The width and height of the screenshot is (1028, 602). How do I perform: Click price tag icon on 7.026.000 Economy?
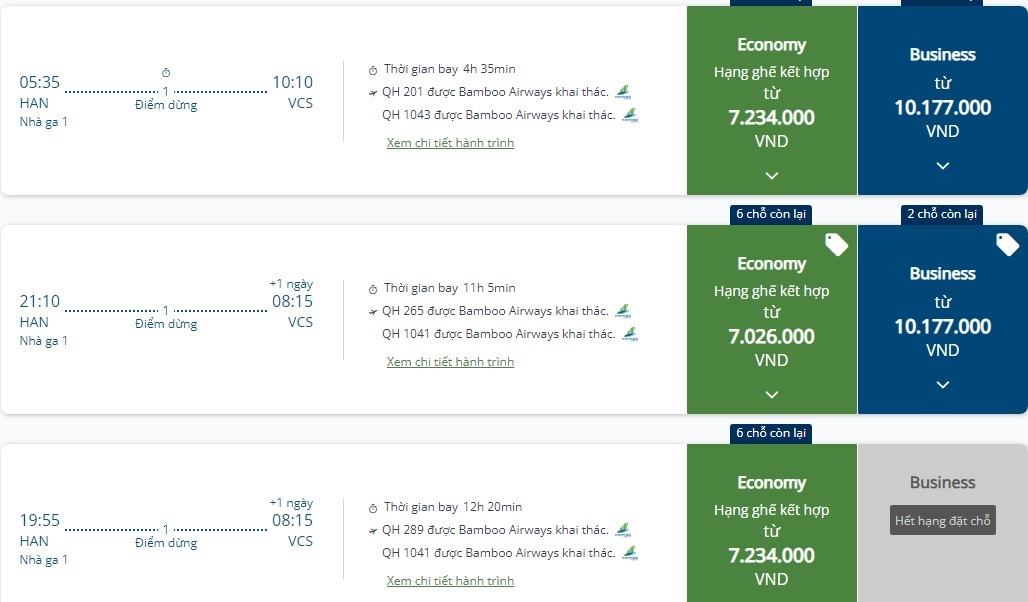[x=836, y=244]
